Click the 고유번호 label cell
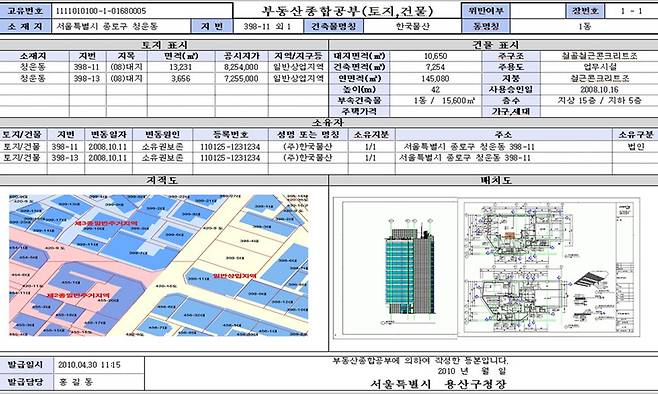658x394 pixels. pyautogui.click(x=25, y=10)
